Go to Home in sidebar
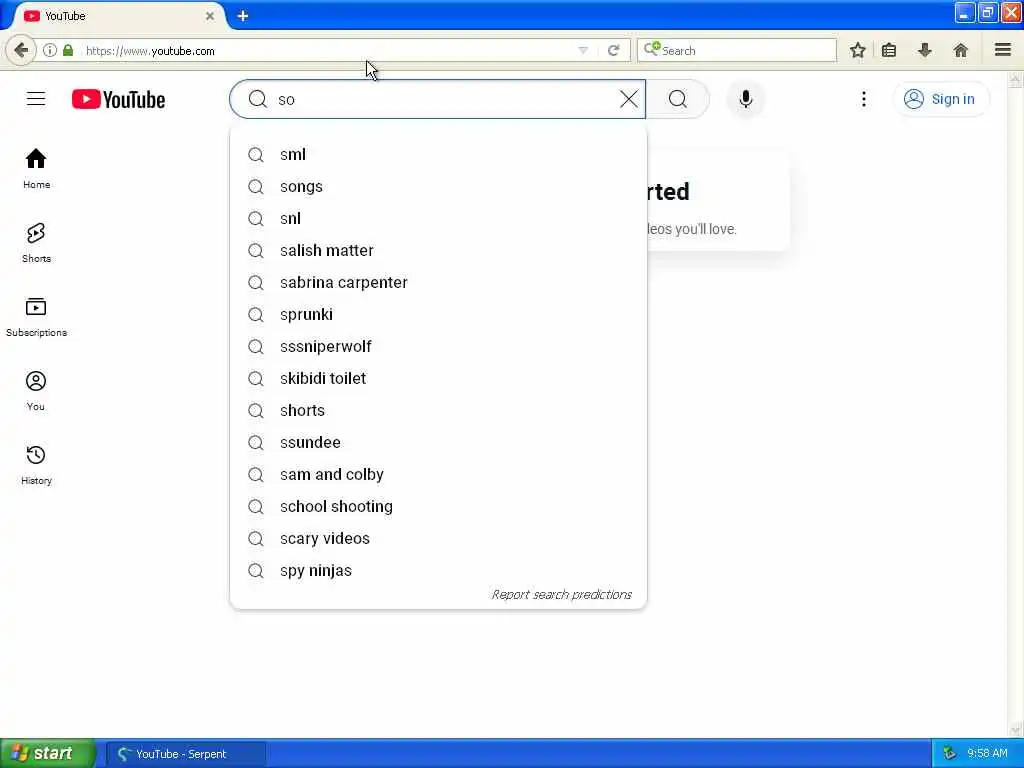The width and height of the screenshot is (1024, 768). tap(36, 168)
